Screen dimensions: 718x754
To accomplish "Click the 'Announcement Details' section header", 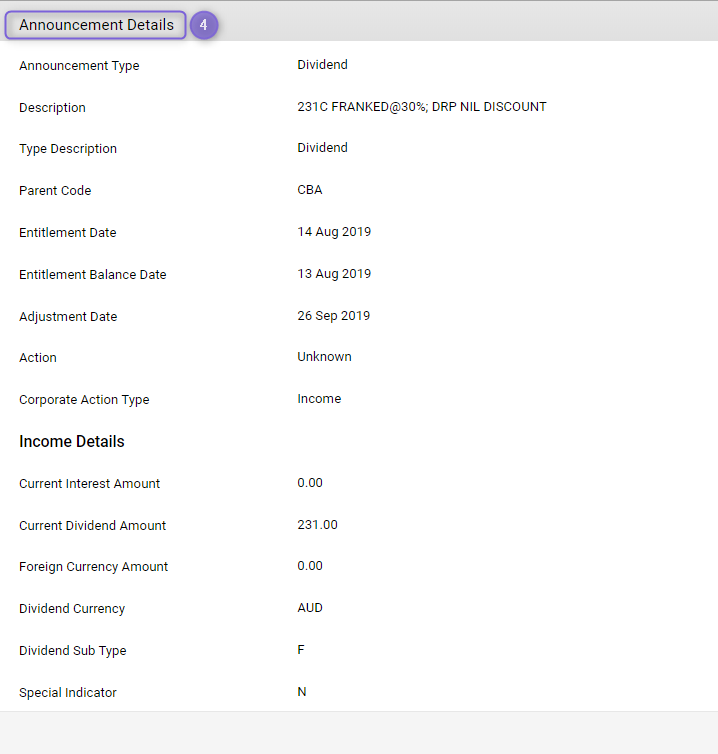I will pos(96,25).
